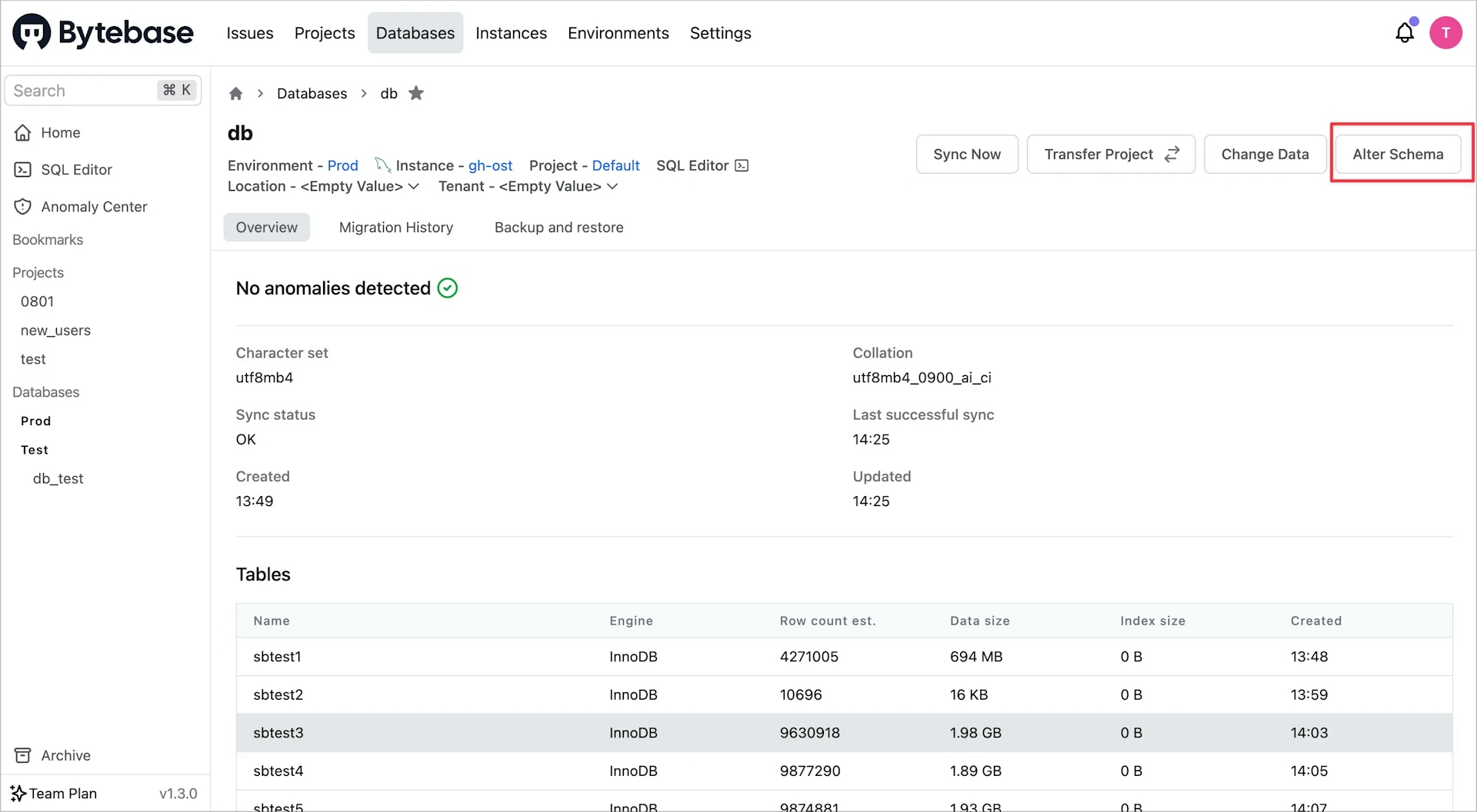The height and width of the screenshot is (812, 1477).
Task: Open the Default project link
Action: coord(615,165)
